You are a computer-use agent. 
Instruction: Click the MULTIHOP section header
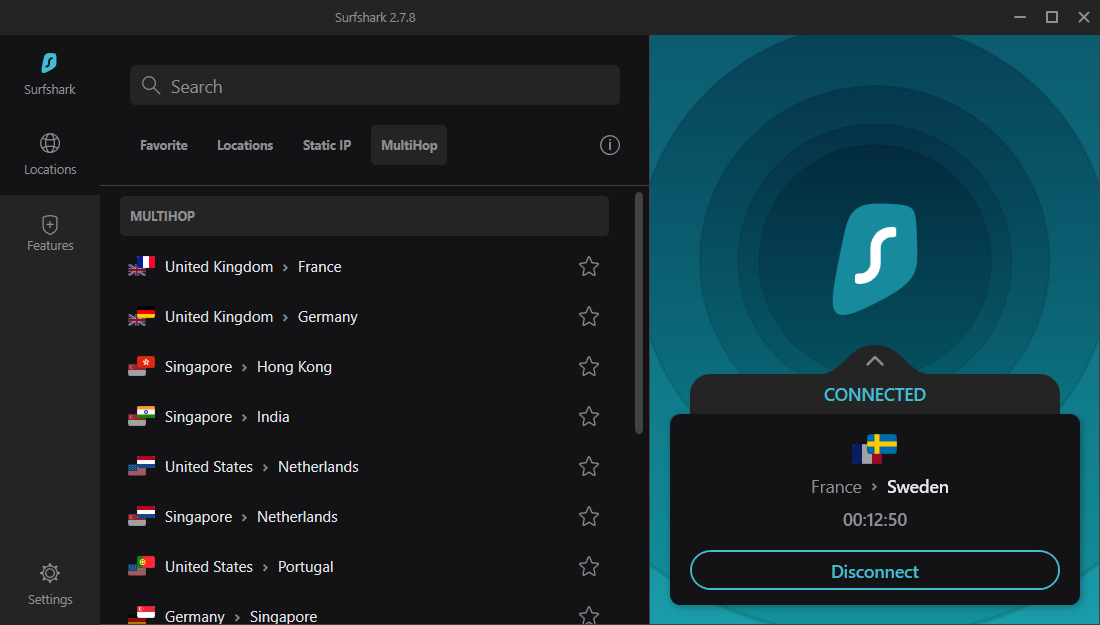(x=364, y=216)
